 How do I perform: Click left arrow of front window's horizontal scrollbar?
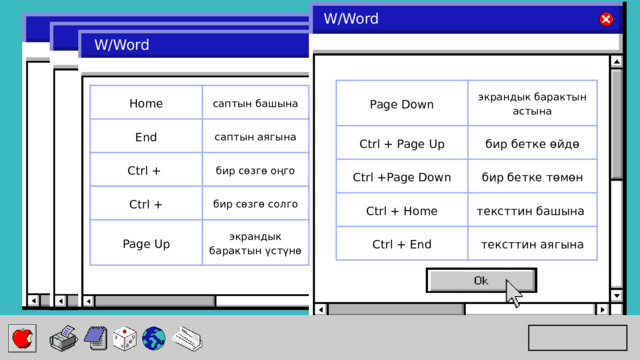(321, 310)
